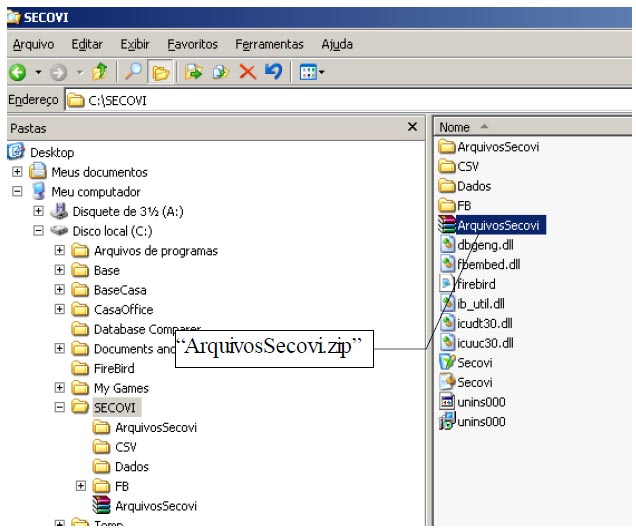Select the Dados folder in the right pane
Viewport: 636px width, 530px height.
[474, 186]
